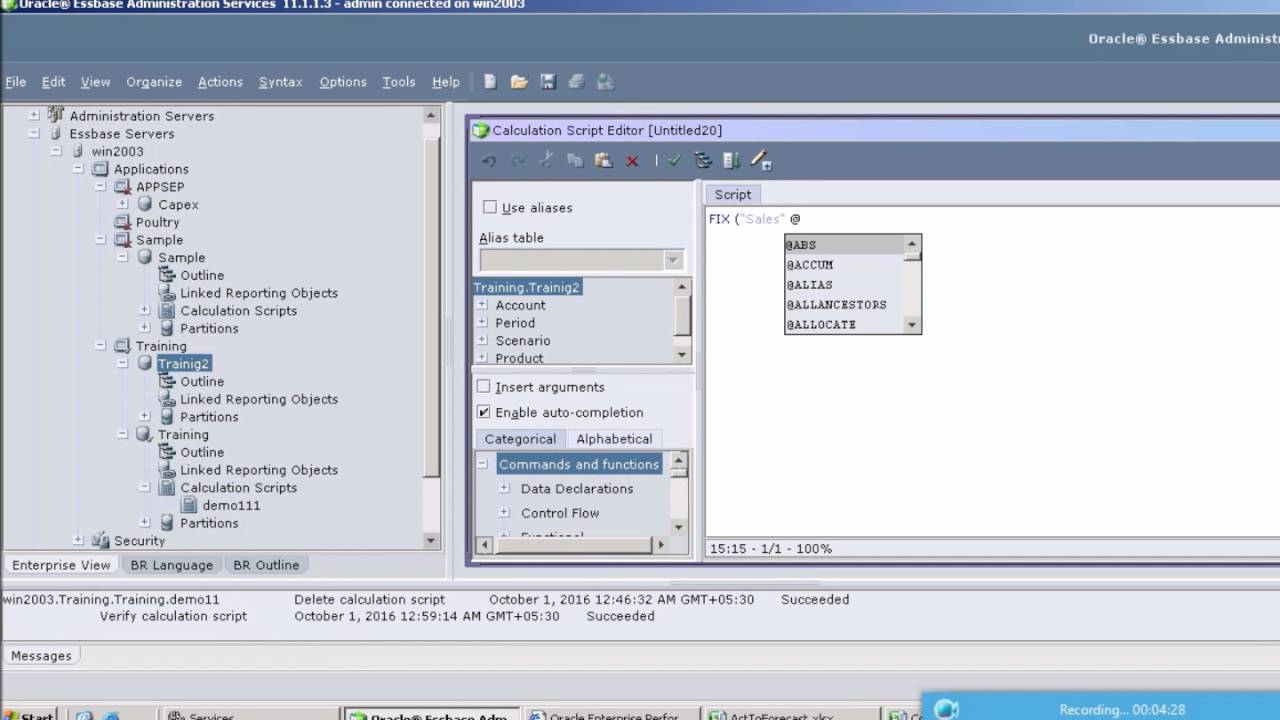This screenshot has height=720, width=1280.
Task: Open the Actions menu
Action: 220,82
